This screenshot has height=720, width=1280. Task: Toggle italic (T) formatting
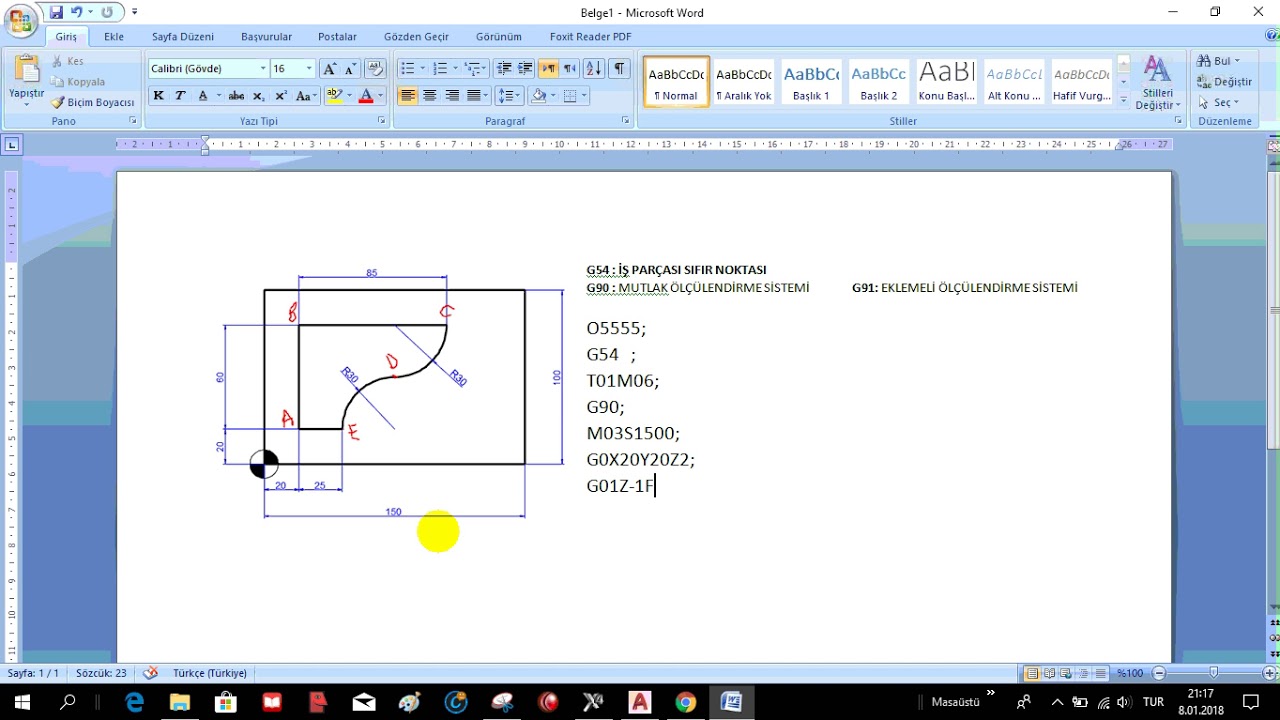tap(180, 96)
